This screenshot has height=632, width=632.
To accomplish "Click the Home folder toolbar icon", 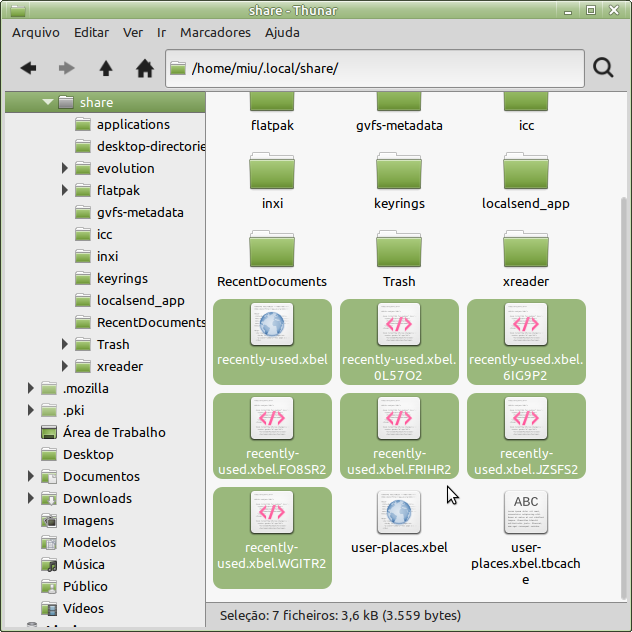I will pyautogui.click(x=145, y=68).
